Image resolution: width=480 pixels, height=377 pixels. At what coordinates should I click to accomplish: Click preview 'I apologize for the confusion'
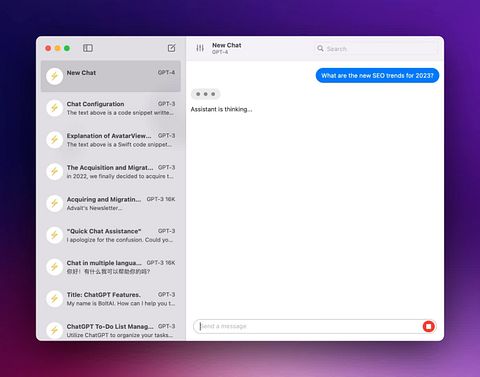(105, 240)
